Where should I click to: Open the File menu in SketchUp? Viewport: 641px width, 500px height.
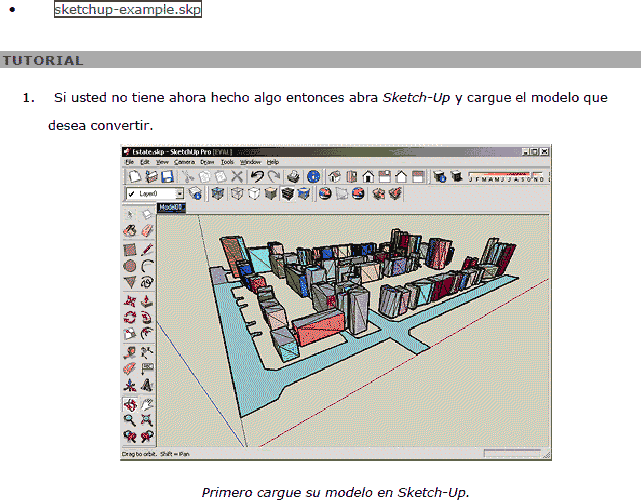click(x=130, y=162)
